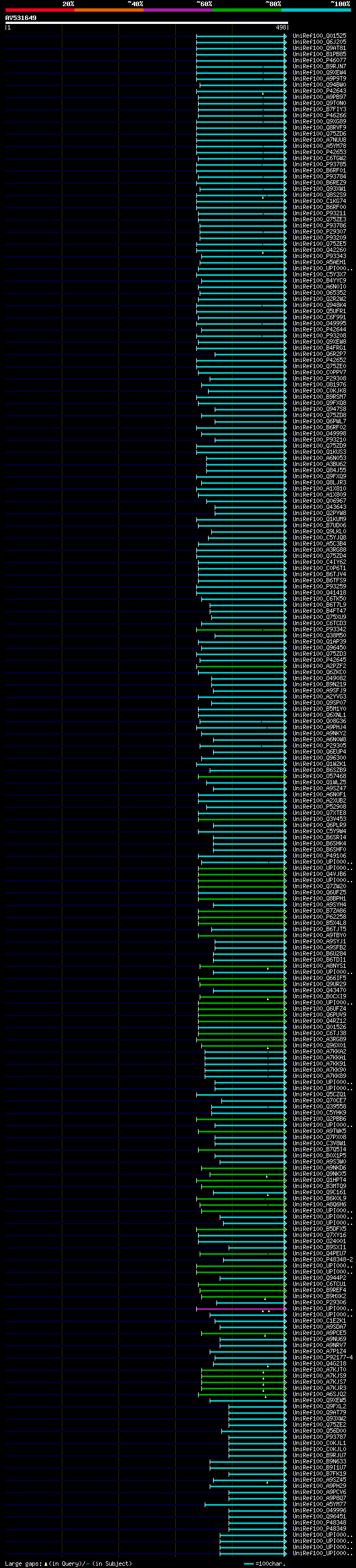The height and width of the screenshot is (1568, 356).
Task: Select the UniRef100_Q9XEW4 label
Action: pyautogui.click(x=319, y=72)
